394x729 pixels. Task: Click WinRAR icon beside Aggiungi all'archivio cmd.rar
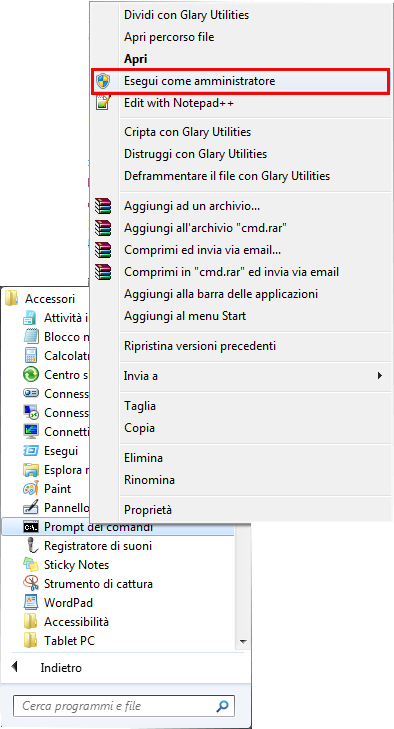click(103, 228)
